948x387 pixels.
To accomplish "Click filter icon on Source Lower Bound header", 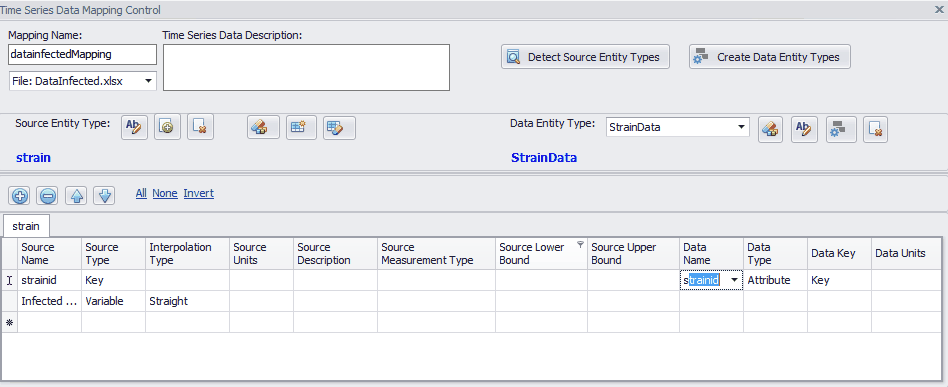I will (x=580, y=244).
